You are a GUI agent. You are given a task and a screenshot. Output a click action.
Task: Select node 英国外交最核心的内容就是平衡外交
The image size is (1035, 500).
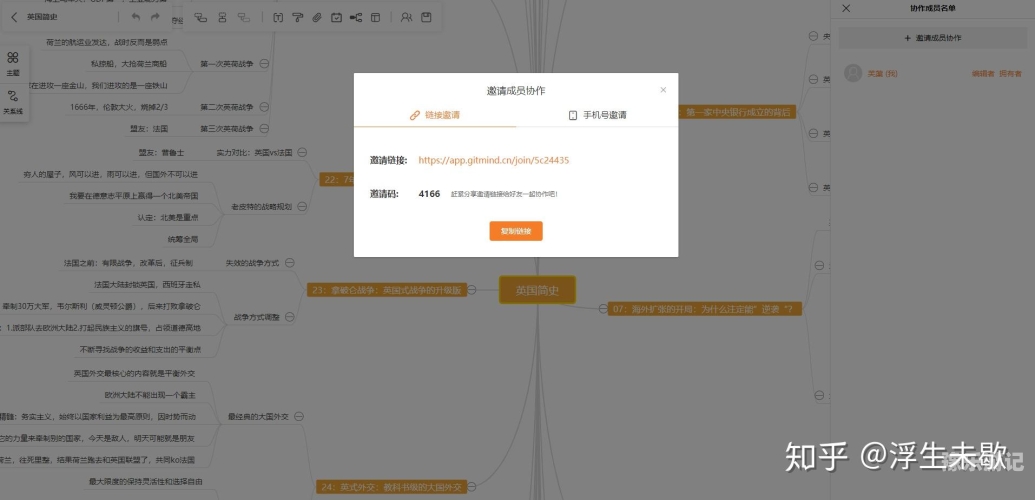pyautogui.click(x=135, y=373)
